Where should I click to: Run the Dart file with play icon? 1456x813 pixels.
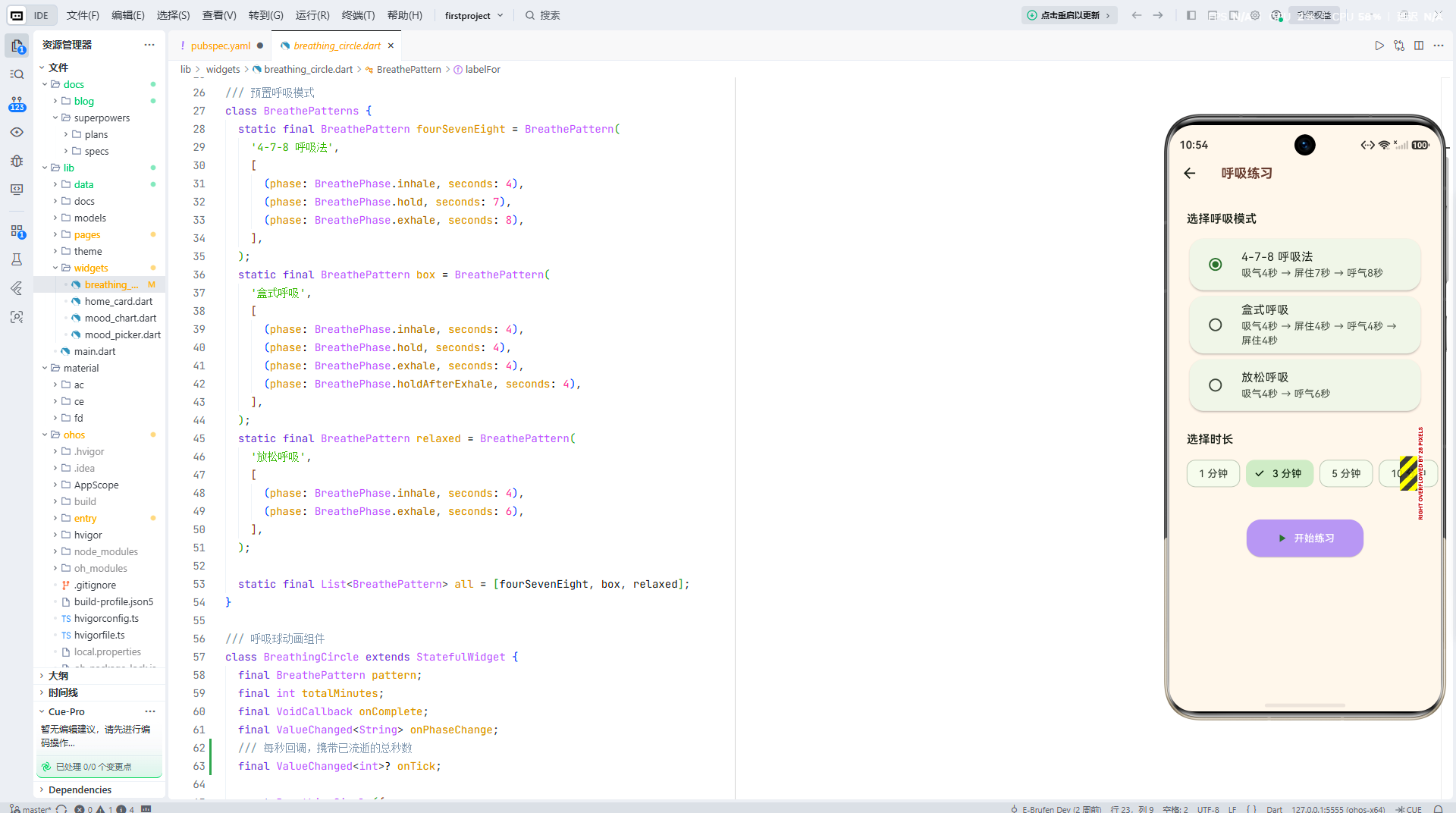[x=1379, y=46]
